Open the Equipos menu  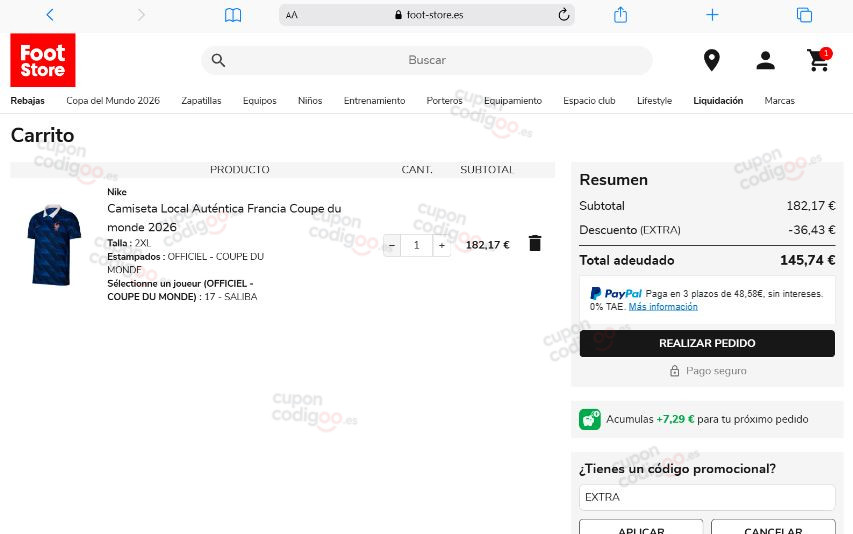click(259, 101)
